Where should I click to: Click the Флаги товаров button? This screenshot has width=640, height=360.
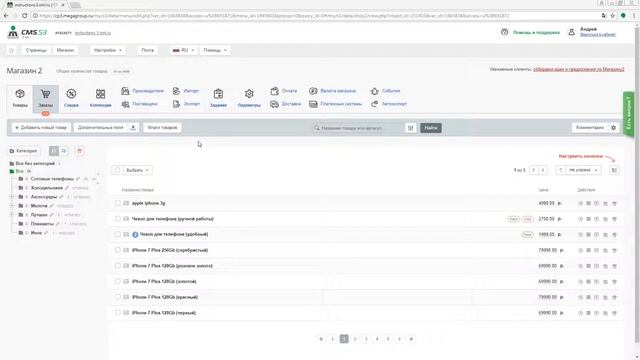pyautogui.click(x=162, y=128)
